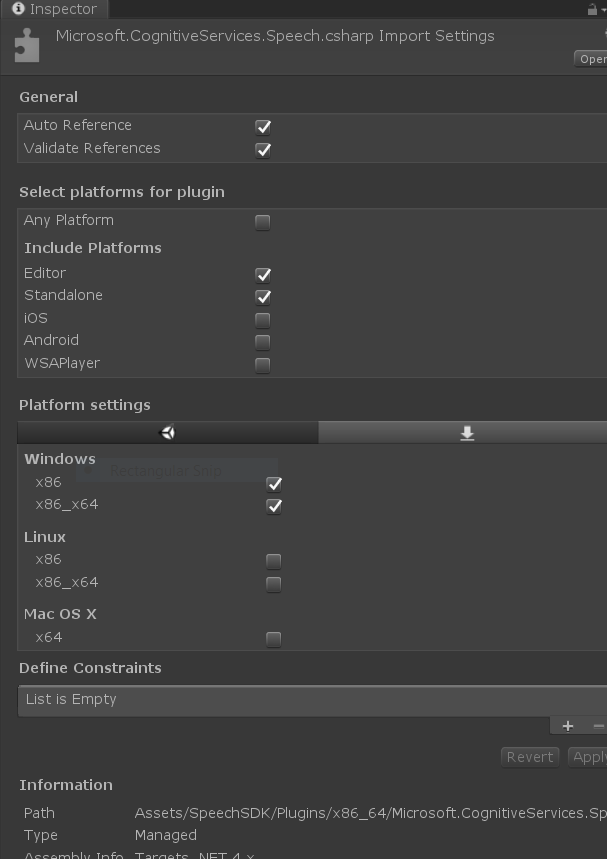Enable the Any Platform checkbox
607x859 pixels.
262,222
